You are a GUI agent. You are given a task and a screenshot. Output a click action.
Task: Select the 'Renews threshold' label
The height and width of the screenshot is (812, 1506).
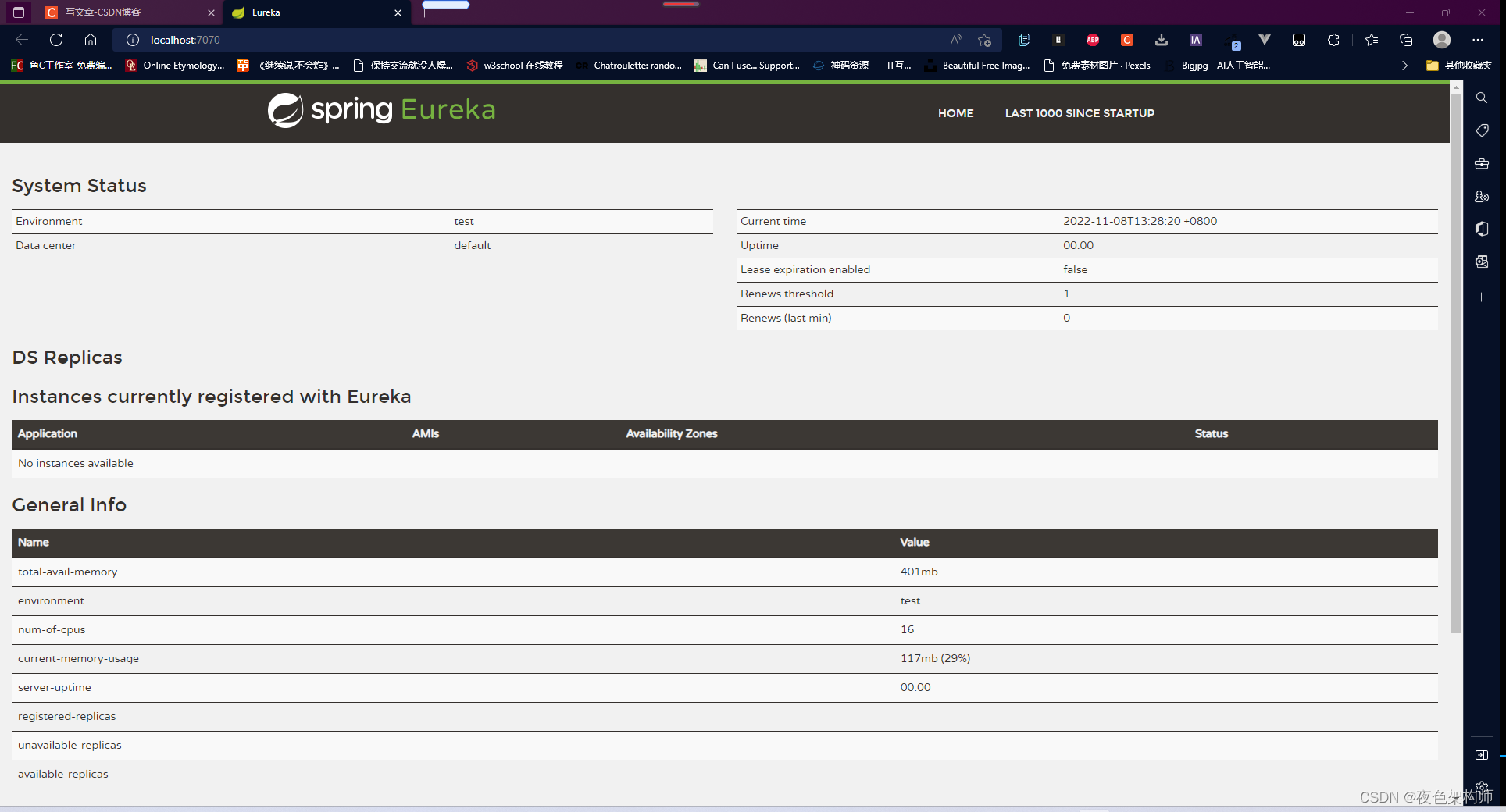(x=787, y=294)
